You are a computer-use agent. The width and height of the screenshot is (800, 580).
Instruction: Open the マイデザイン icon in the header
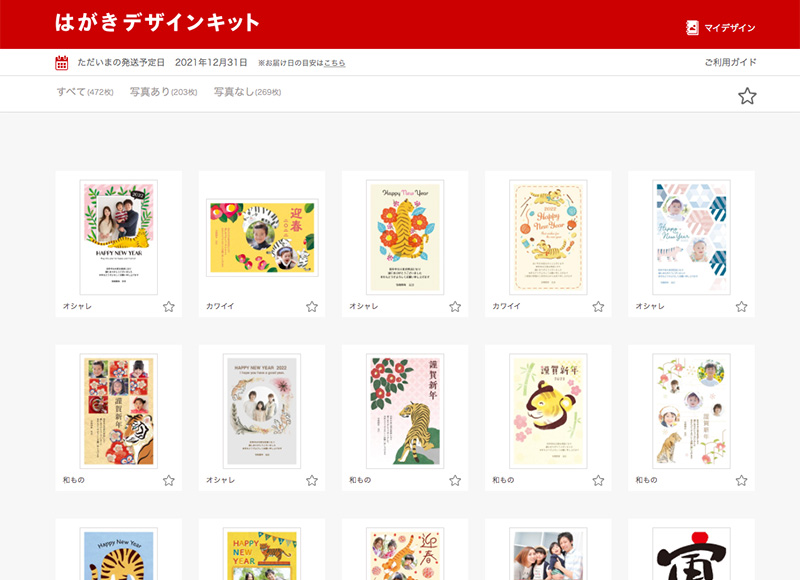[692, 28]
